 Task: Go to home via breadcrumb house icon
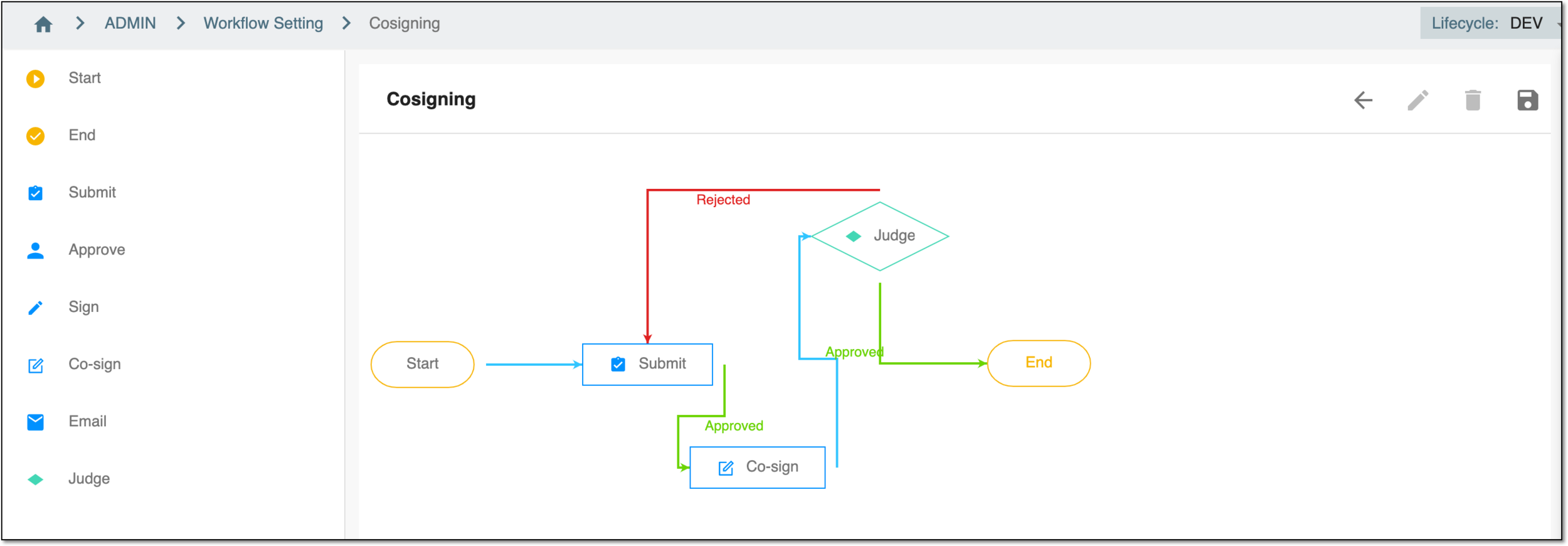pos(43,24)
